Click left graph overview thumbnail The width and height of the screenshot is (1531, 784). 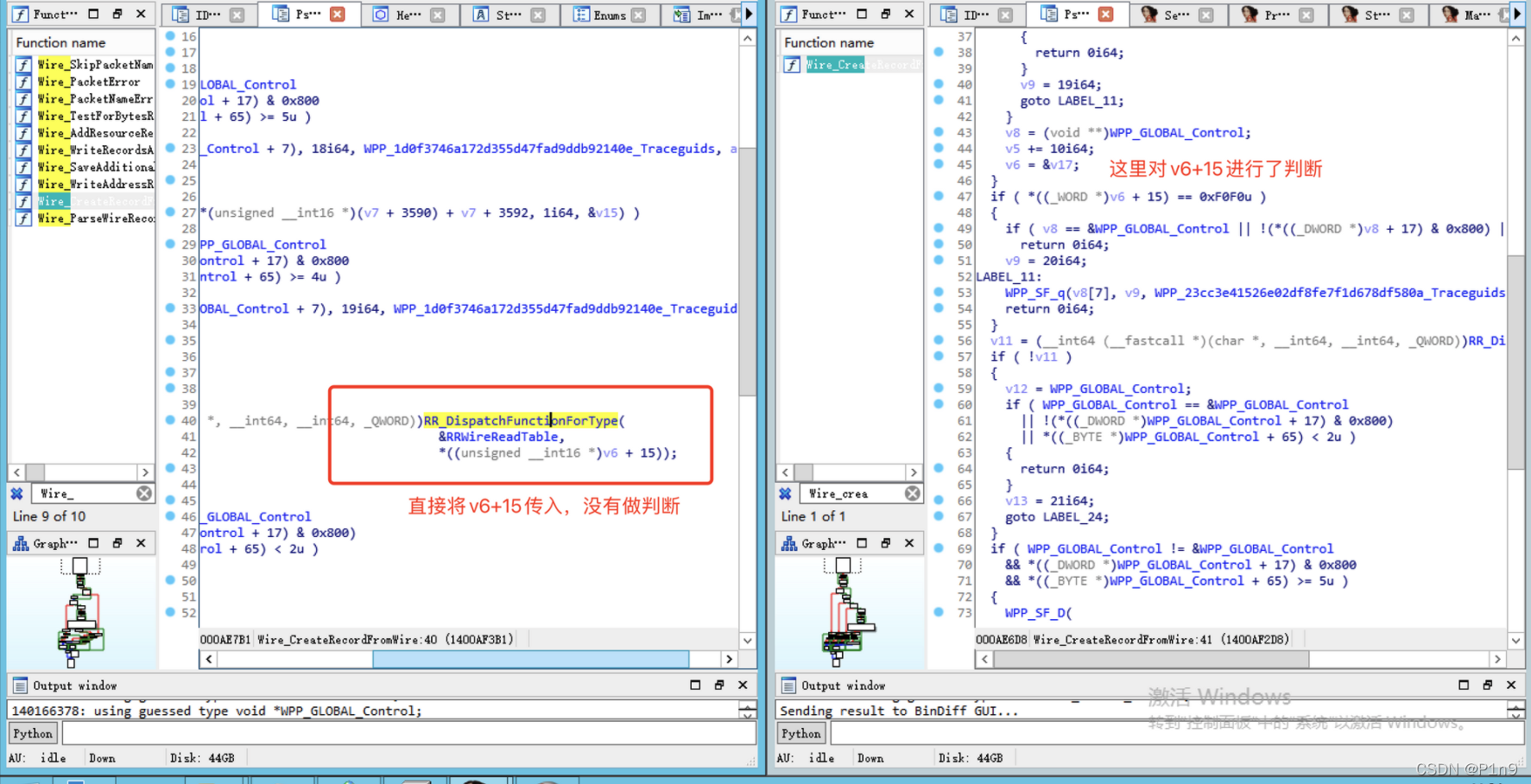pyautogui.click(x=80, y=613)
